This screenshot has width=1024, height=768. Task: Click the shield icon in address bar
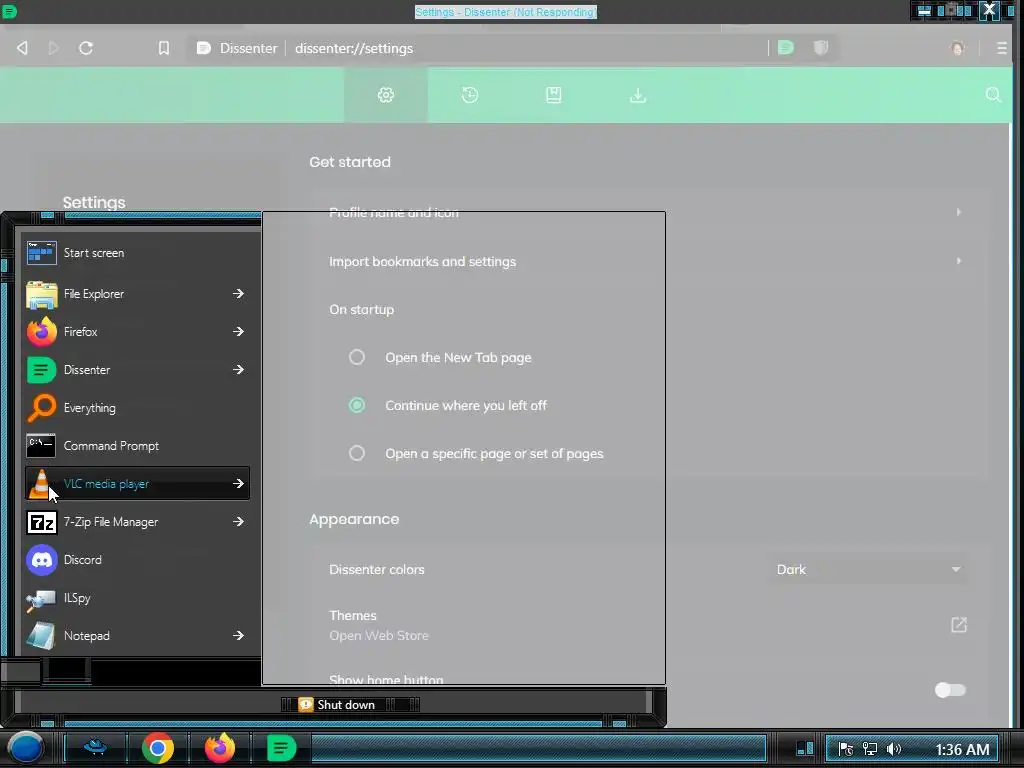[x=821, y=48]
